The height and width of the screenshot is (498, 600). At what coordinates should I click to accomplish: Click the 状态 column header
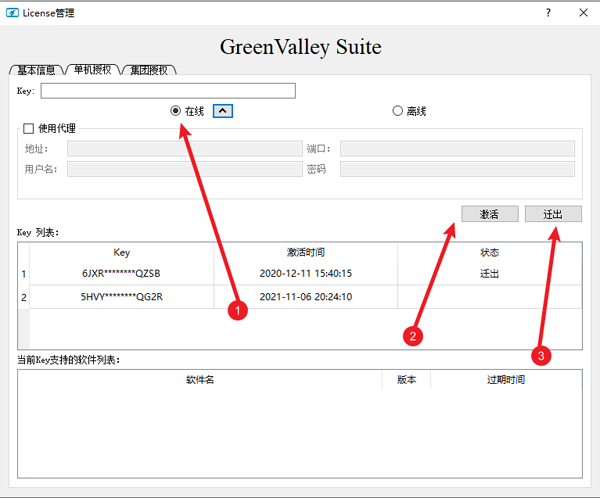pyautogui.click(x=489, y=252)
